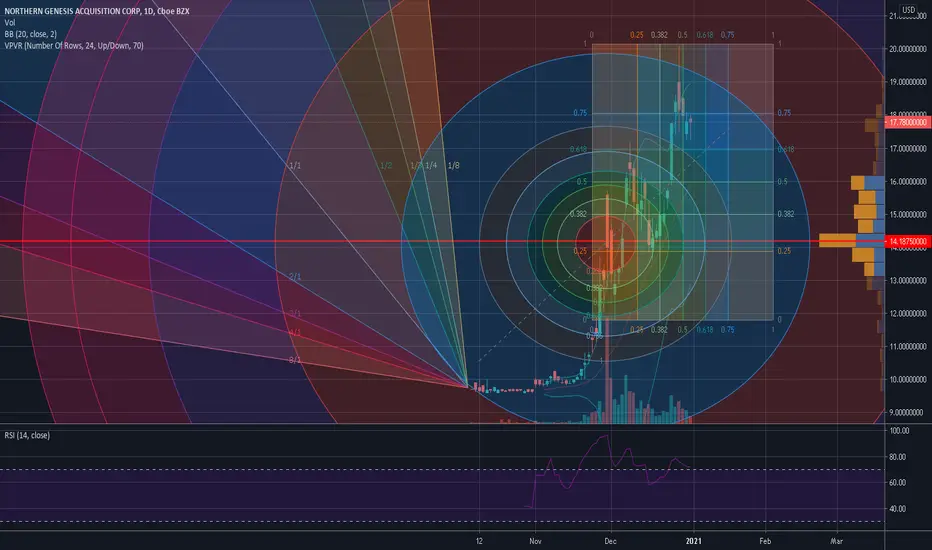Click the 15.00 price axis label
932x550 pixels.
tap(908, 214)
